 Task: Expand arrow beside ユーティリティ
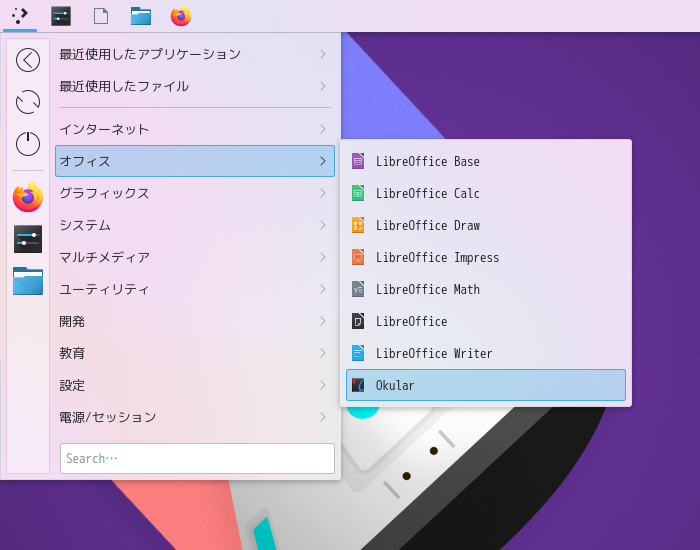(323, 289)
